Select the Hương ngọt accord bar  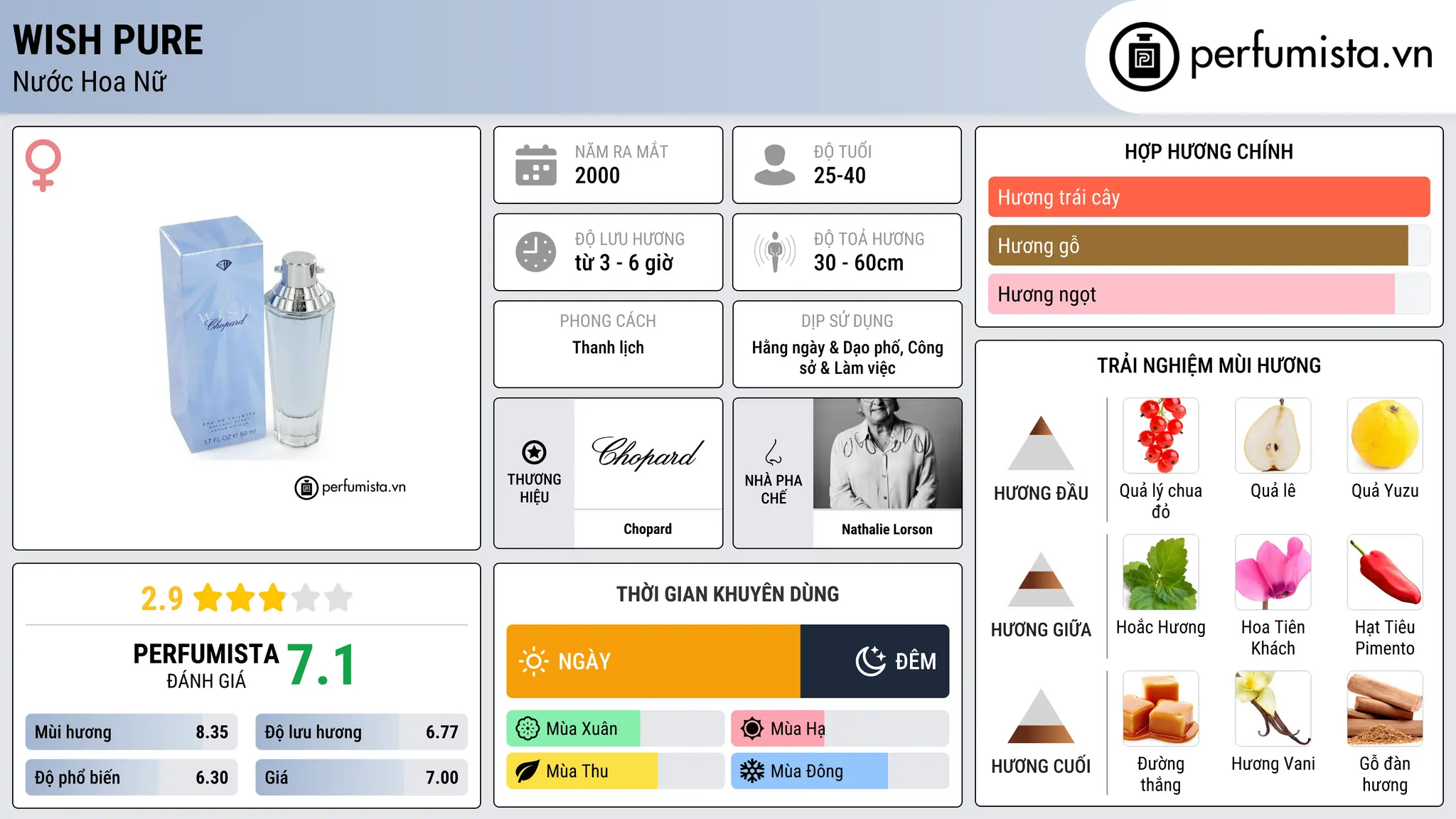point(1209,294)
